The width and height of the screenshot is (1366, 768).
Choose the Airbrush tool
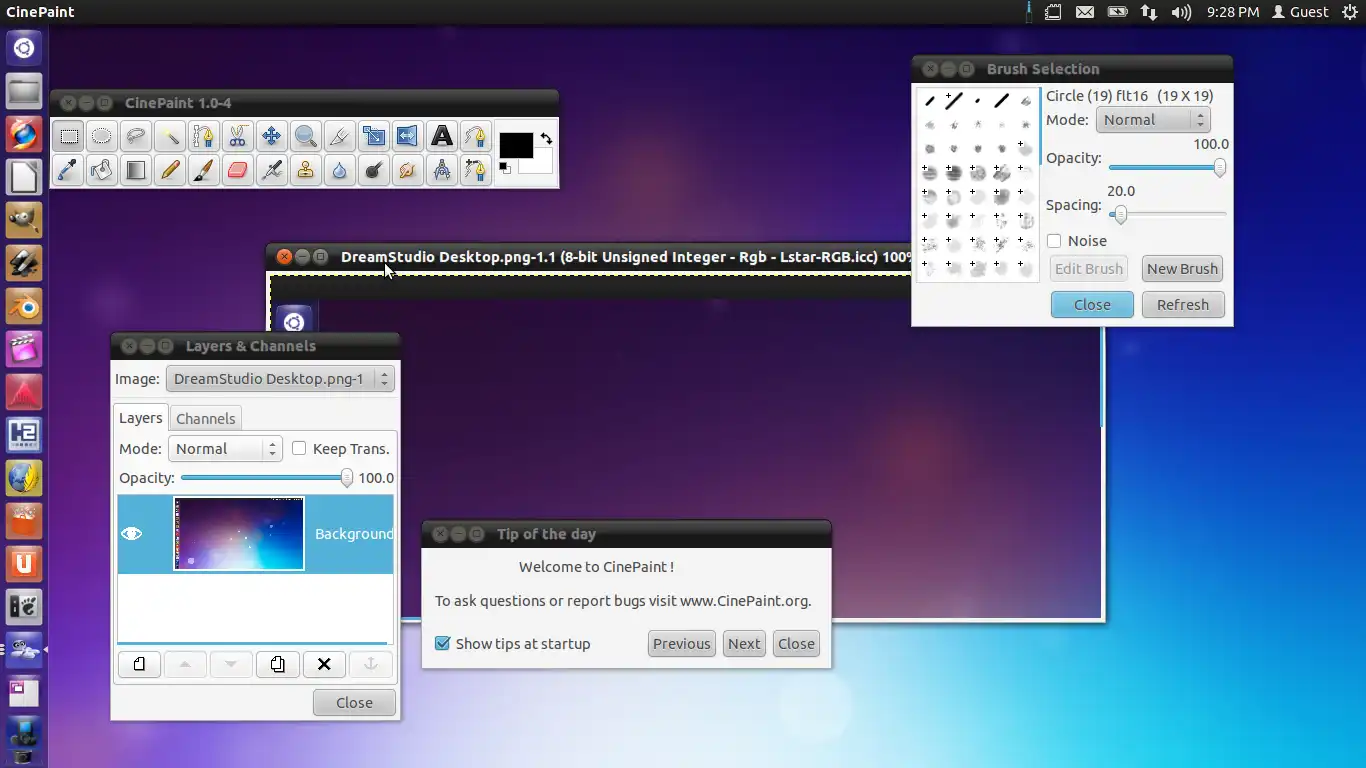[x=272, y=170]
